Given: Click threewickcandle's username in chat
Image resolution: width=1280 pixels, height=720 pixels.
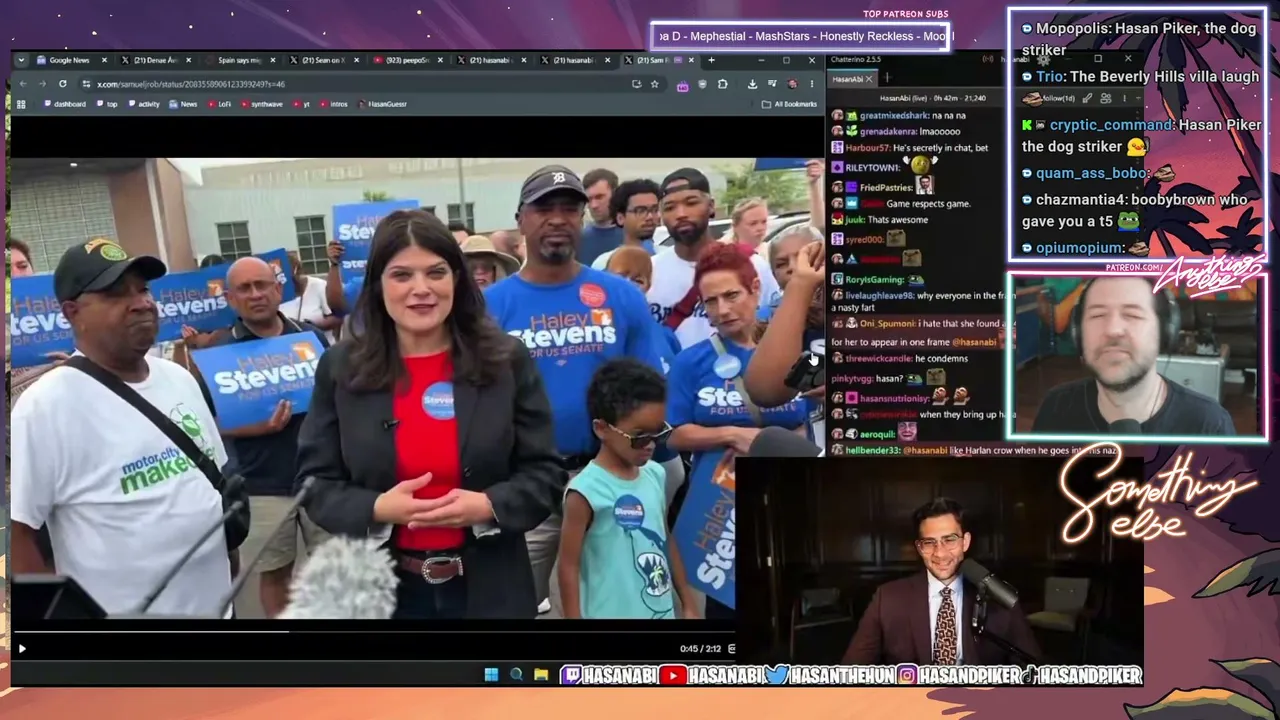Looking at the screenshot, I should point(878,358).
